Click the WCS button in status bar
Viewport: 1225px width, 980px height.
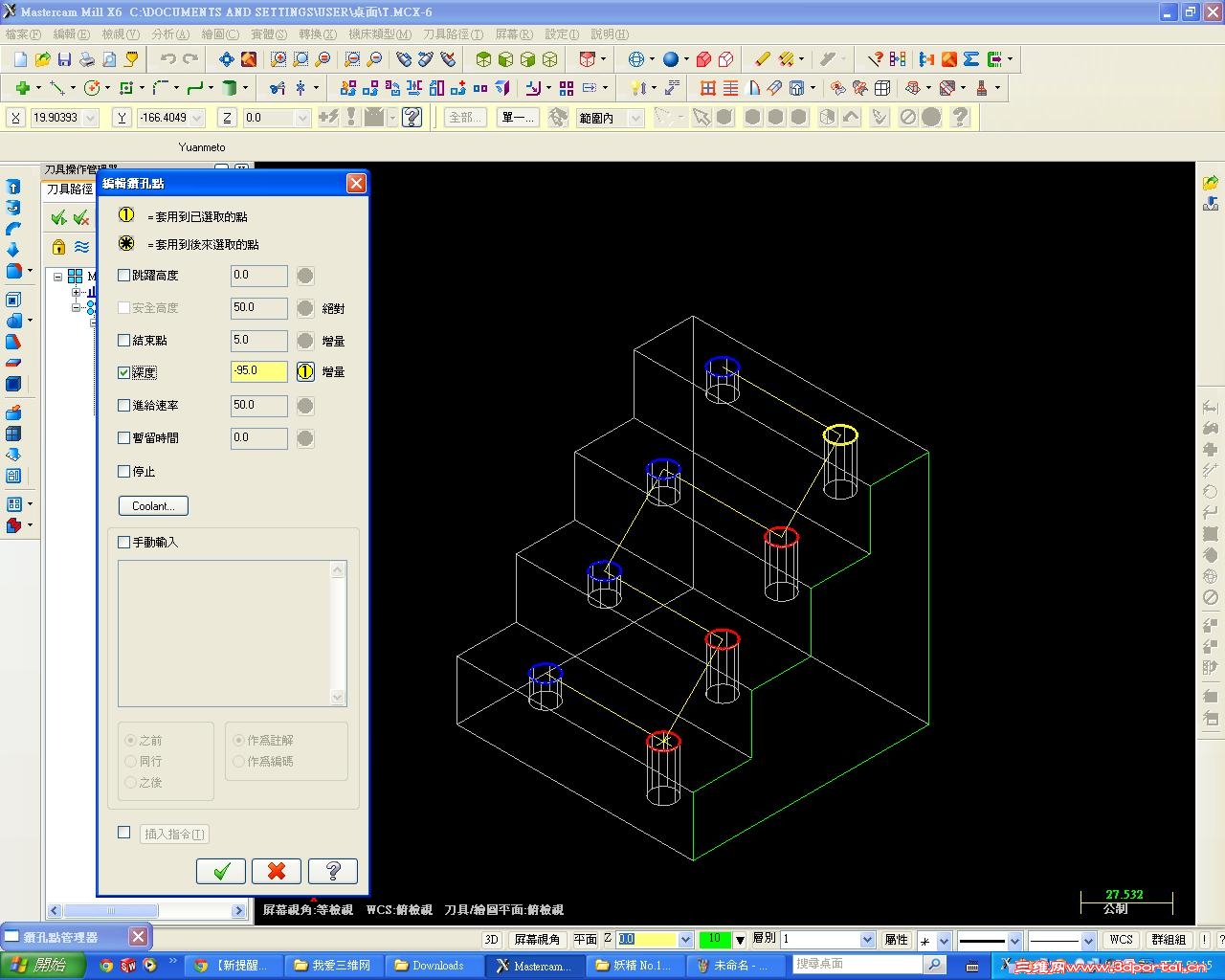coord(1122,940)
